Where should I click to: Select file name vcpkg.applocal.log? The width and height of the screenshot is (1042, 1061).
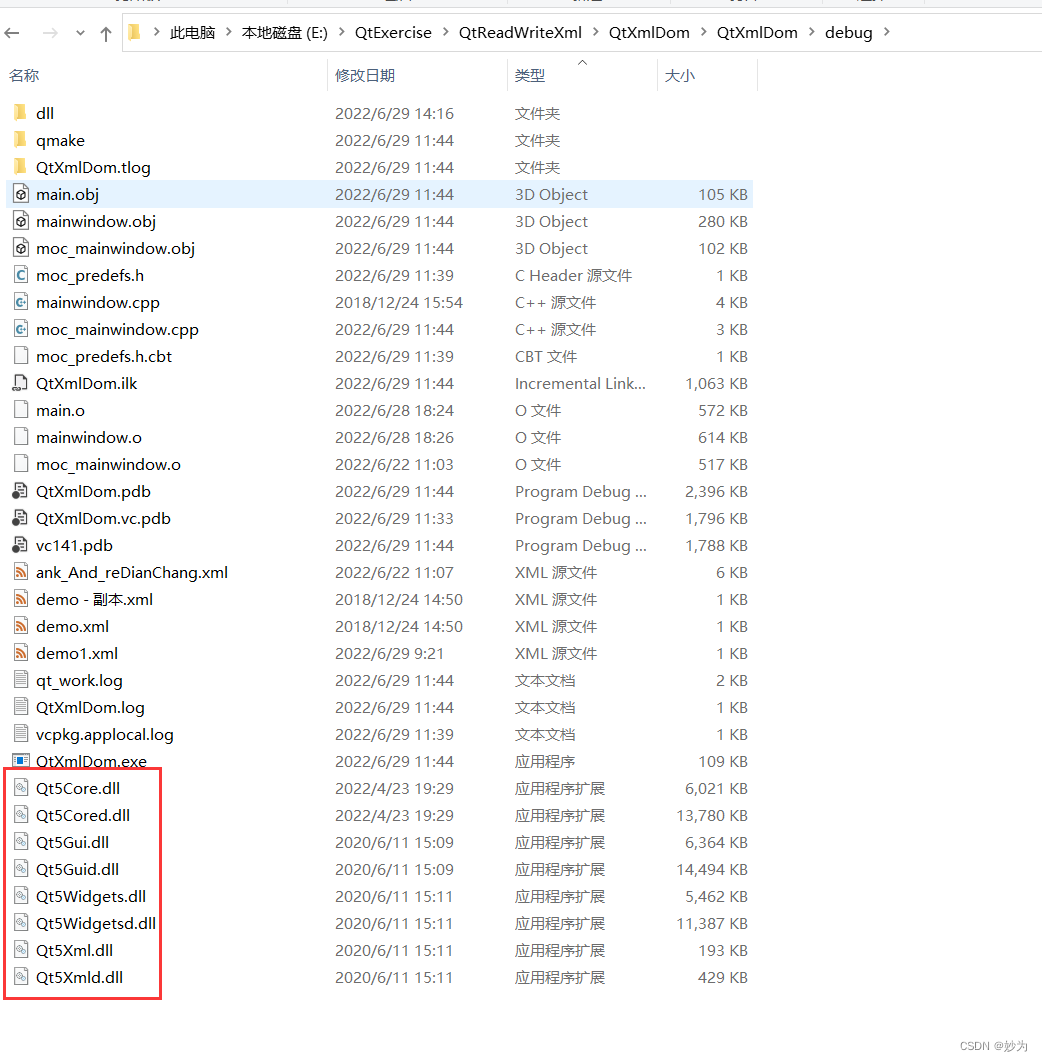105,735
